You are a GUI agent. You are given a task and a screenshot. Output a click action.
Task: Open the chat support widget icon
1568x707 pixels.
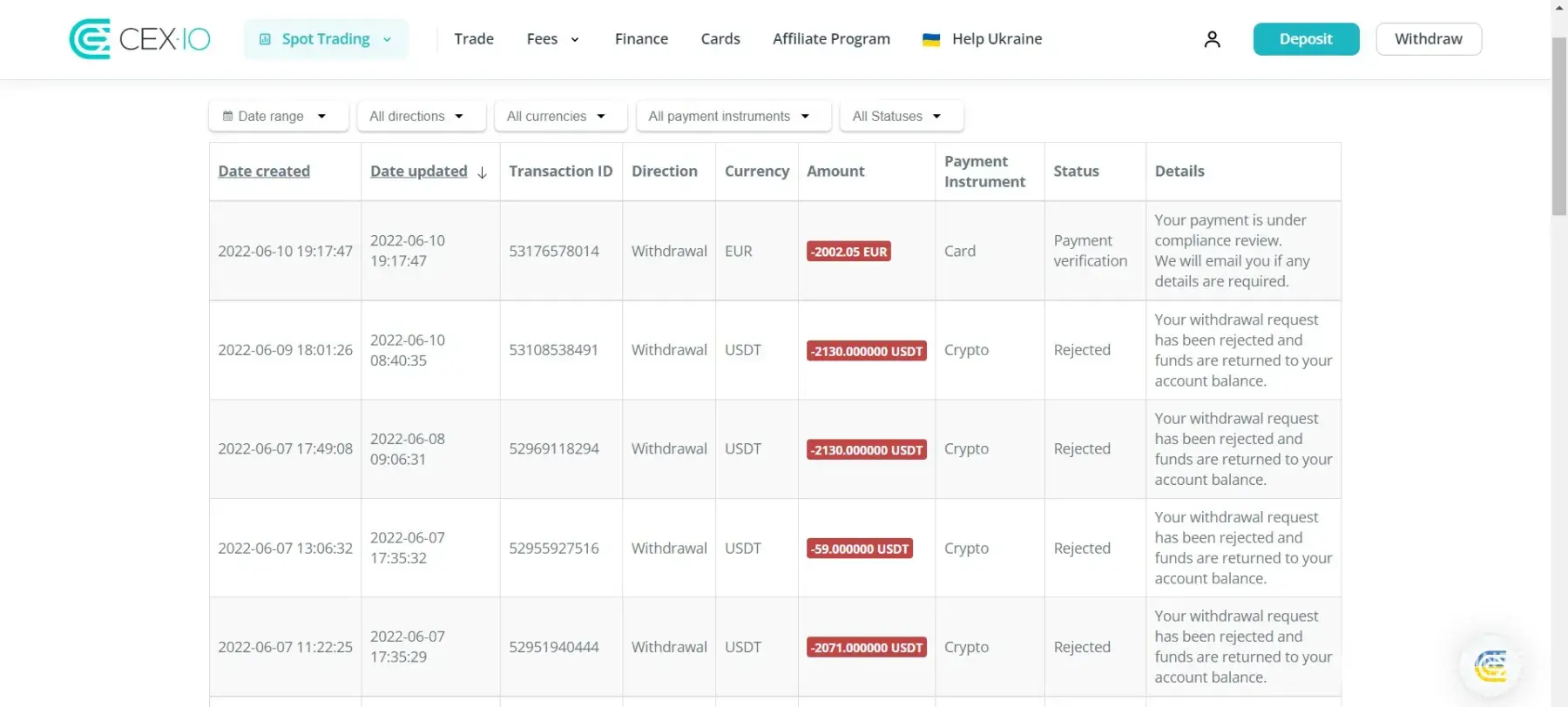coord(1490,666)
